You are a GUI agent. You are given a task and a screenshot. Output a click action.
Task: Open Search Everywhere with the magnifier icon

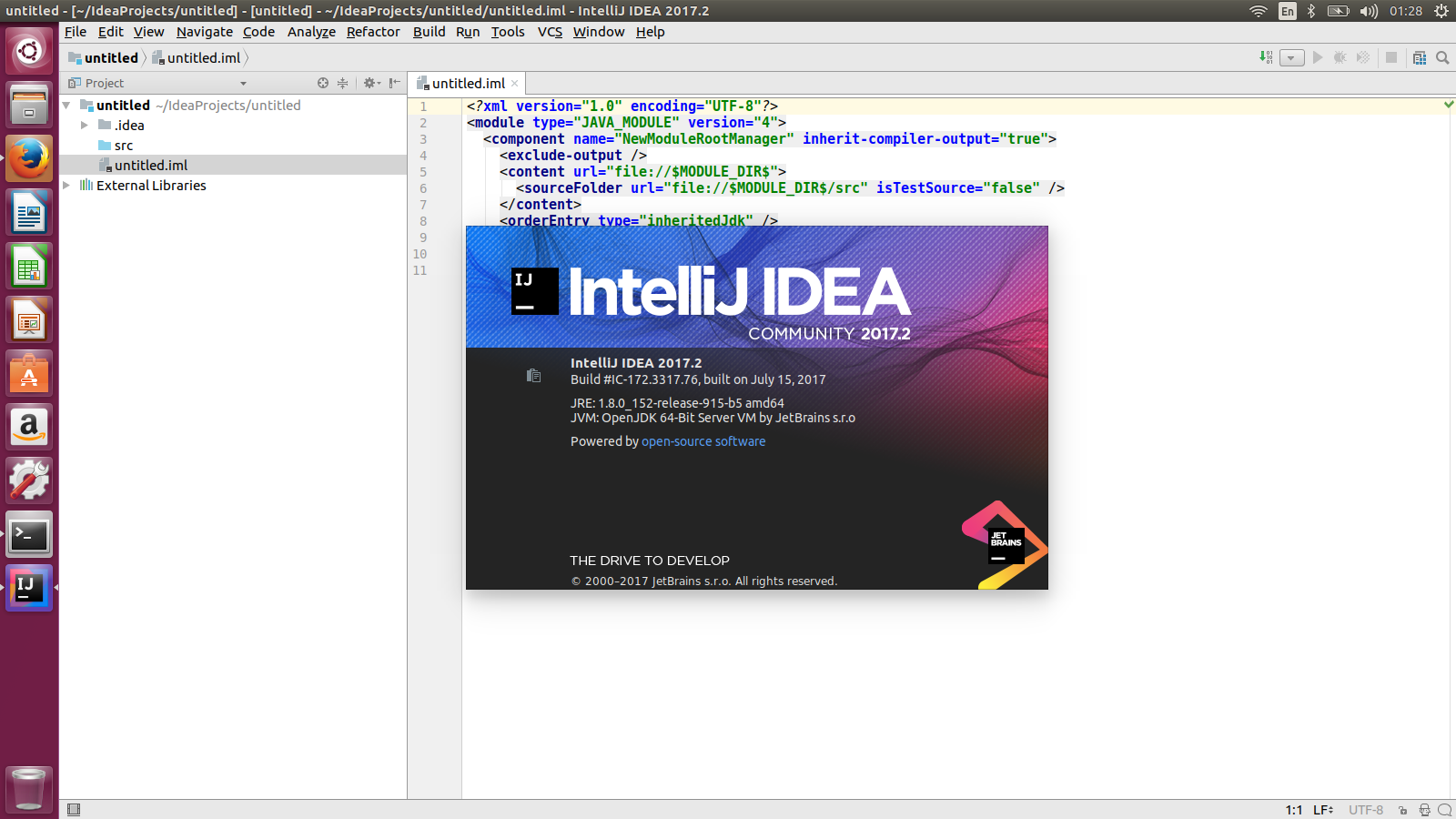(1442, 57)
